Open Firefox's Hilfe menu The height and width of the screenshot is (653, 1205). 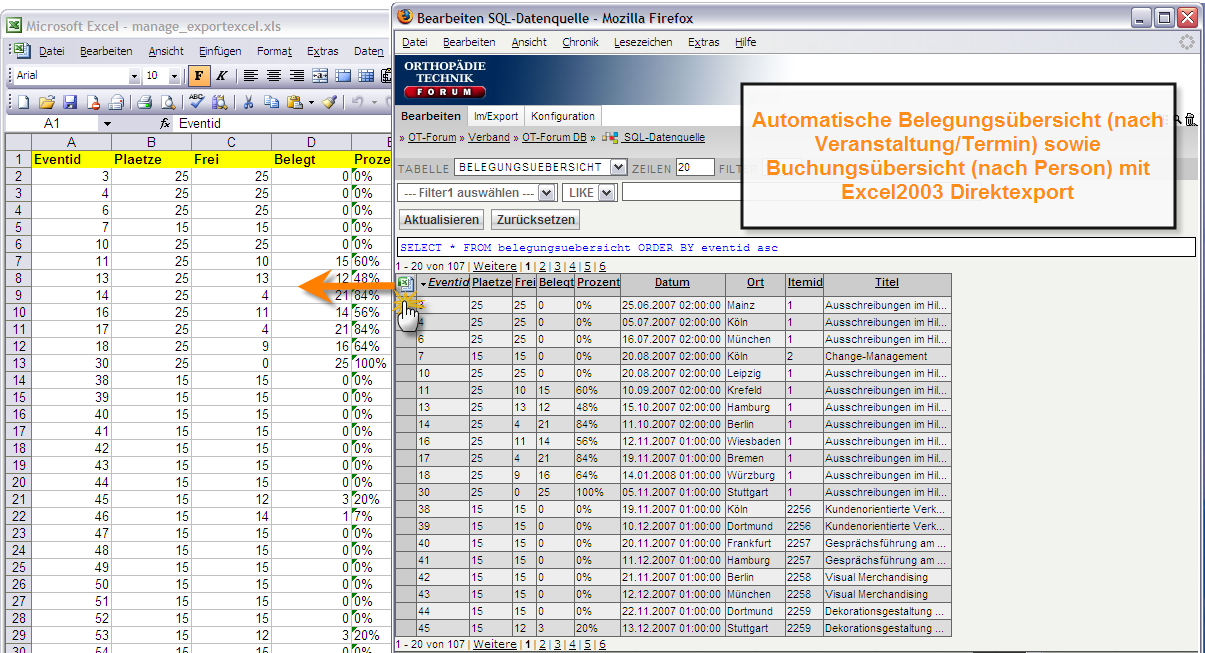[x=745, y=42]
